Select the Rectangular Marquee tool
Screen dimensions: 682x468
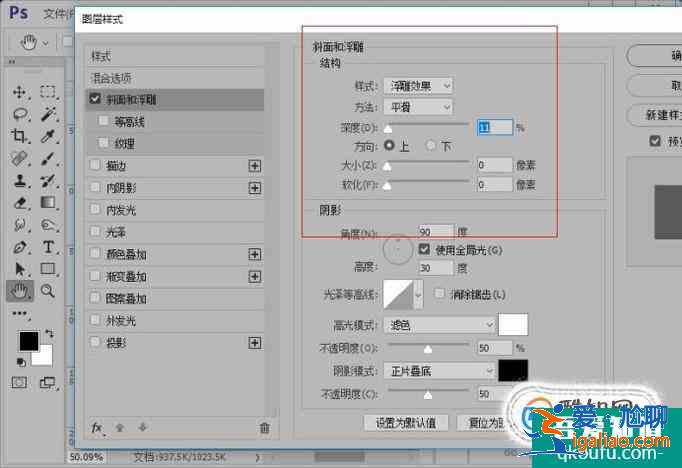click(48, 92)
